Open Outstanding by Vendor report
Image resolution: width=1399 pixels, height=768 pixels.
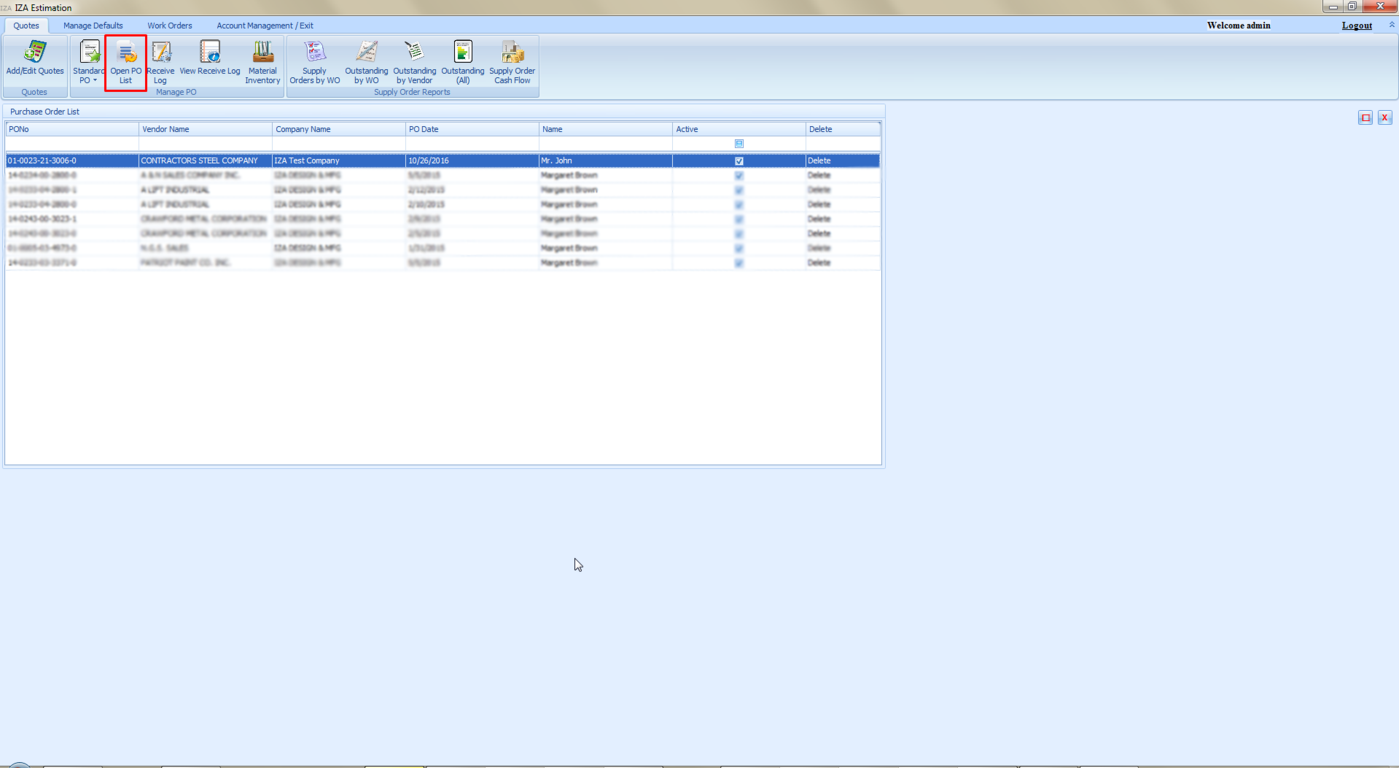pyautogui.click(x=414, y=61)
